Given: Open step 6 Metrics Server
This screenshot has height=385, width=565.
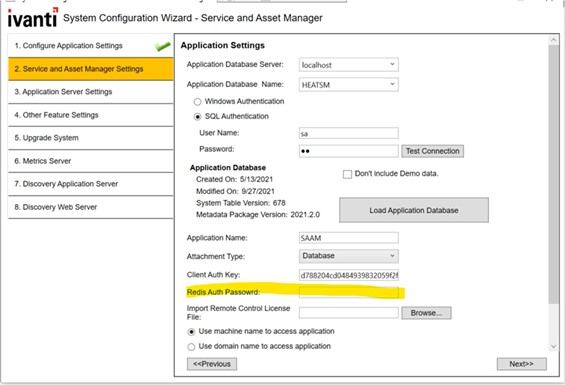Looking at the screenshot, I should pyautogui.click(x=90, y=161).
